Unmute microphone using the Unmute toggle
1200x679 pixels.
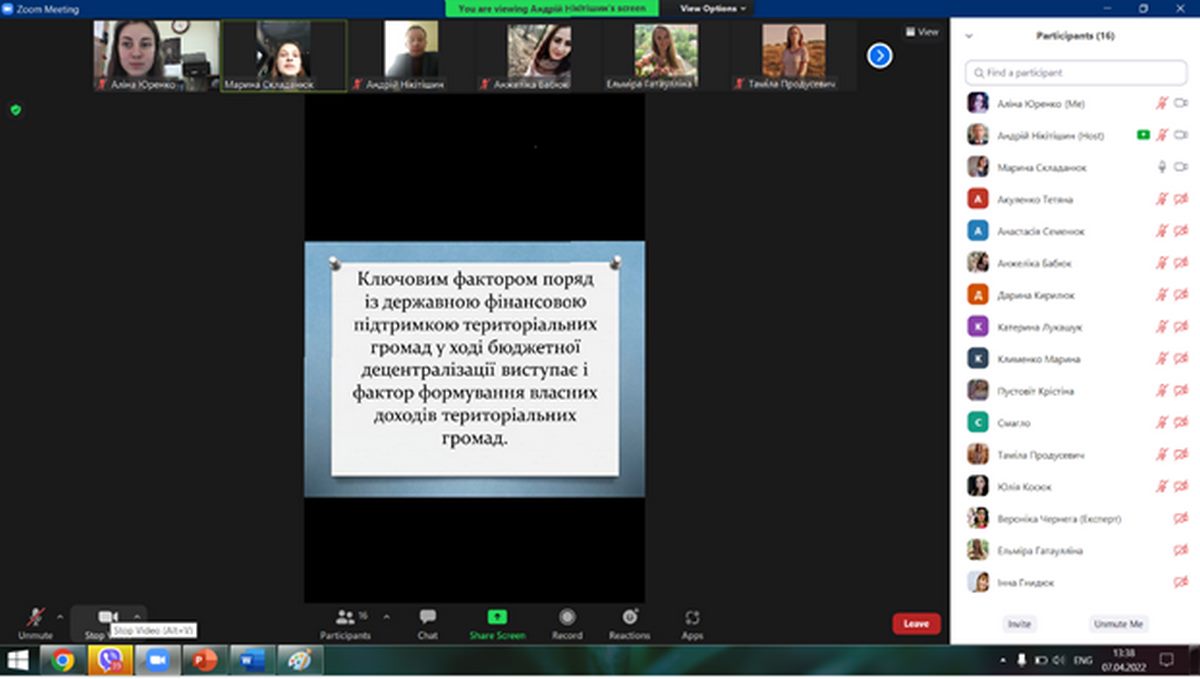click(x=35, y=617)
